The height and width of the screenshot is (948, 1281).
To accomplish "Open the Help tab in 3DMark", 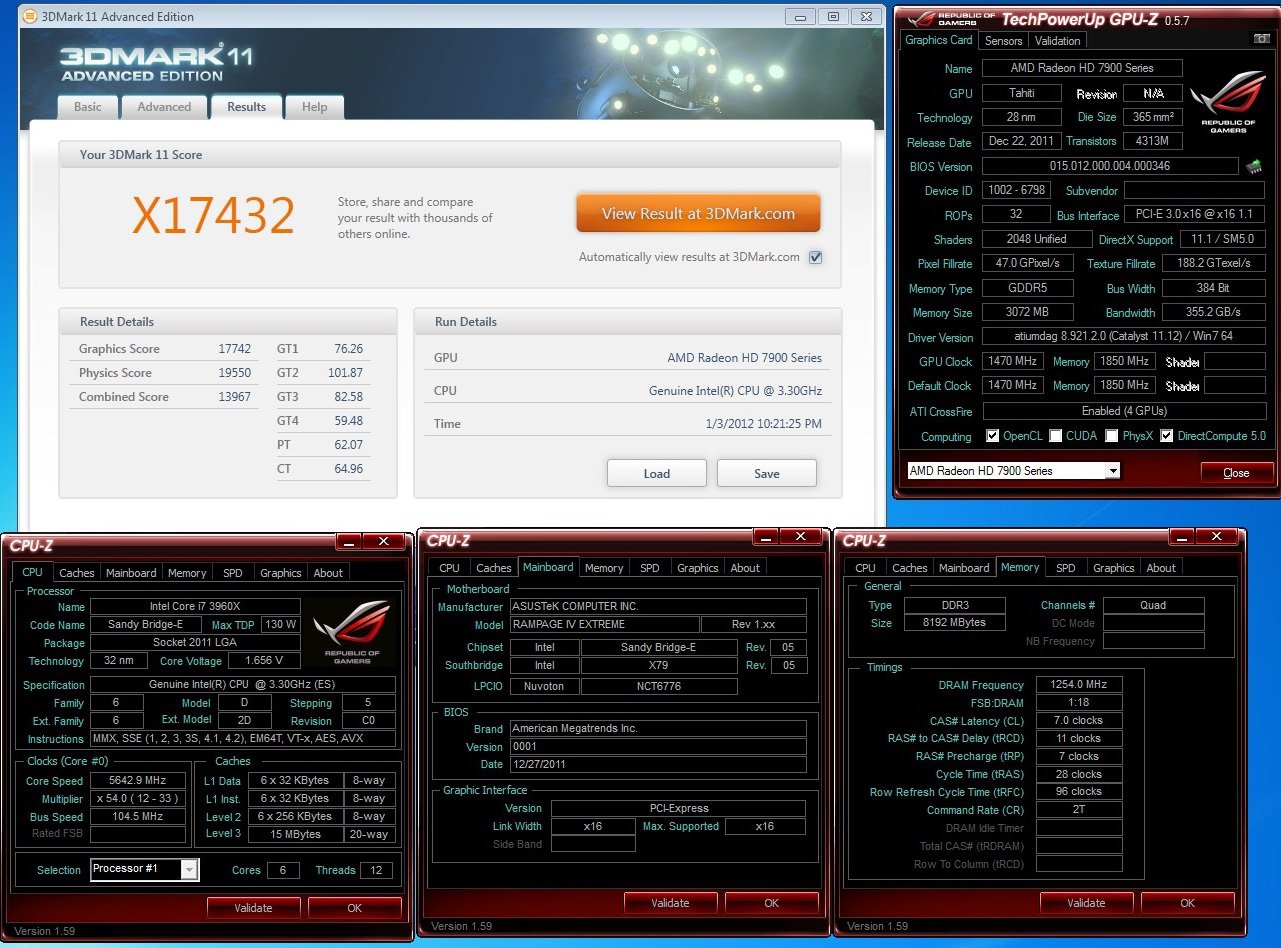I will [314, 107].
